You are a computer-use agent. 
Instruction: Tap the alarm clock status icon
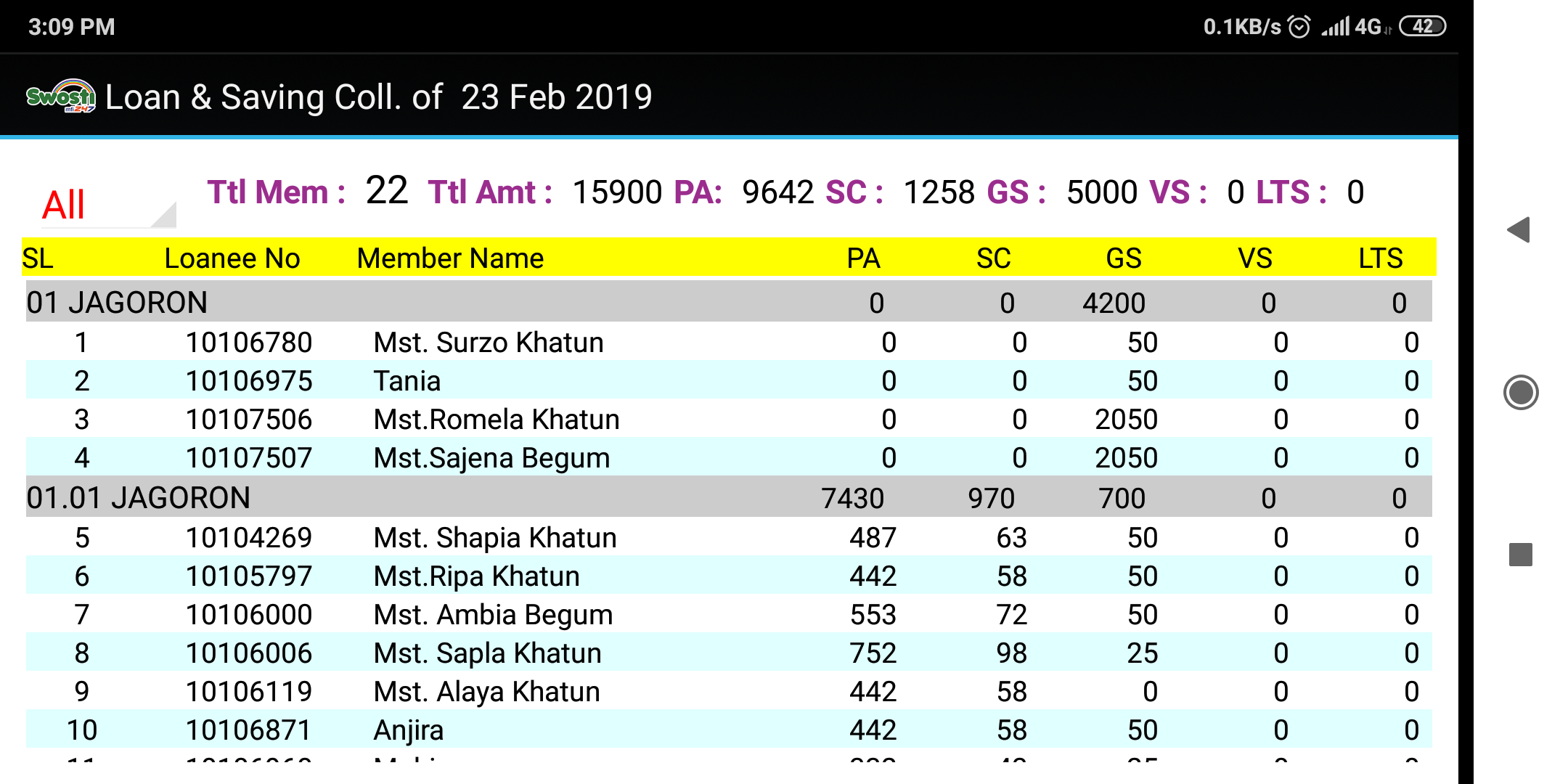point(1299,27)
